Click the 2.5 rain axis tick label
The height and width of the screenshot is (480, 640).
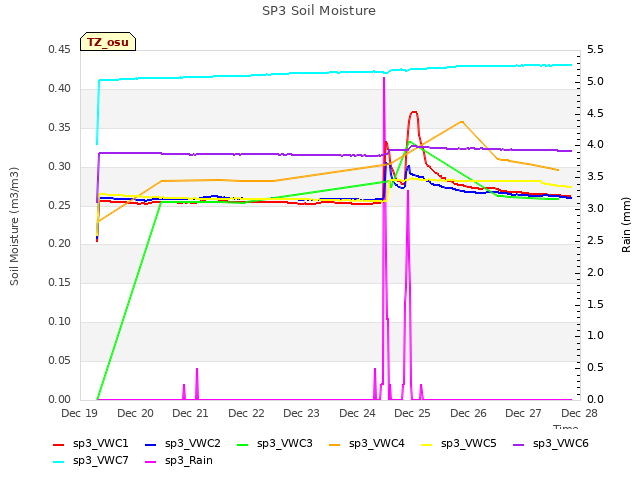click(x=595, y=240)
